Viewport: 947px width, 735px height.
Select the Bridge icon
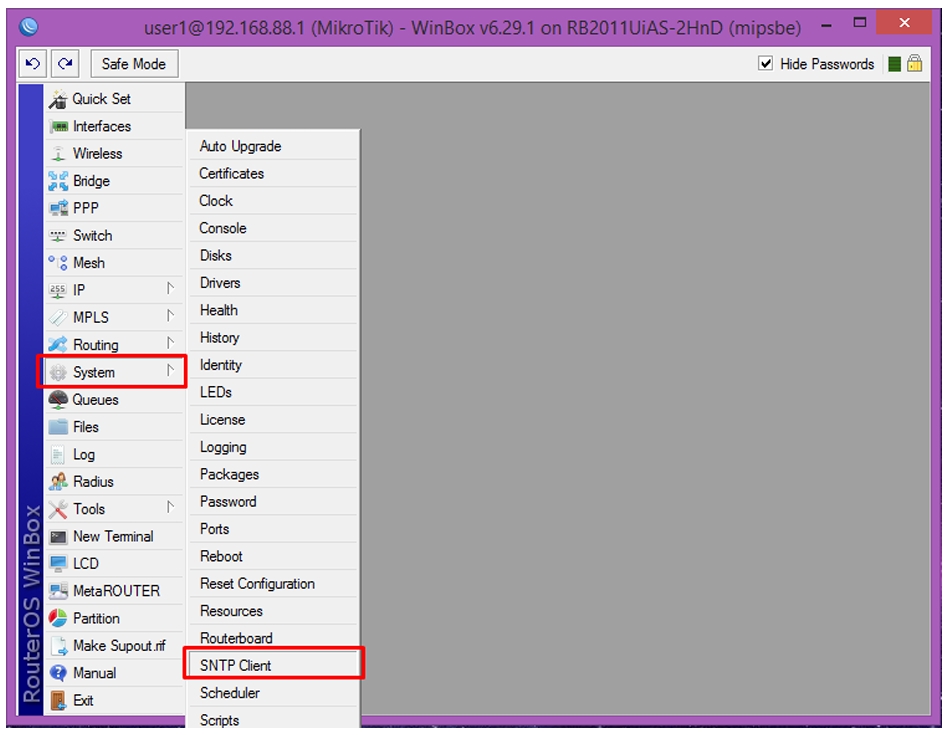click(x=58, y=181)
